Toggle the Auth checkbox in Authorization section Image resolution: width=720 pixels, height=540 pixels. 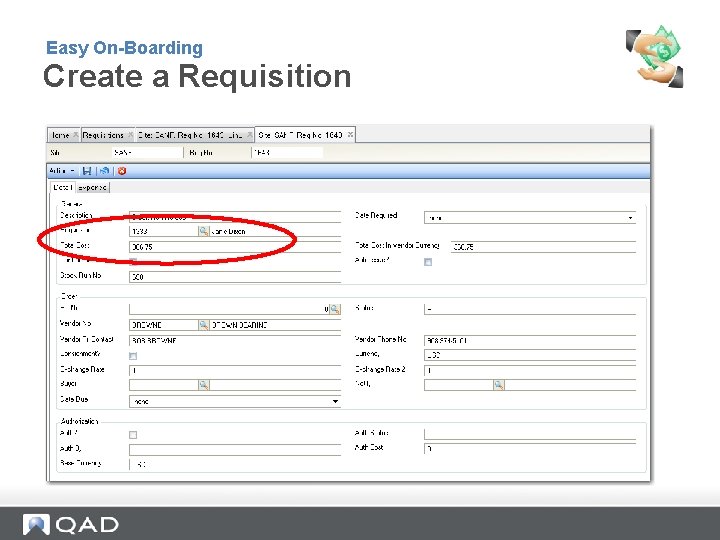[x=133, y=434]
